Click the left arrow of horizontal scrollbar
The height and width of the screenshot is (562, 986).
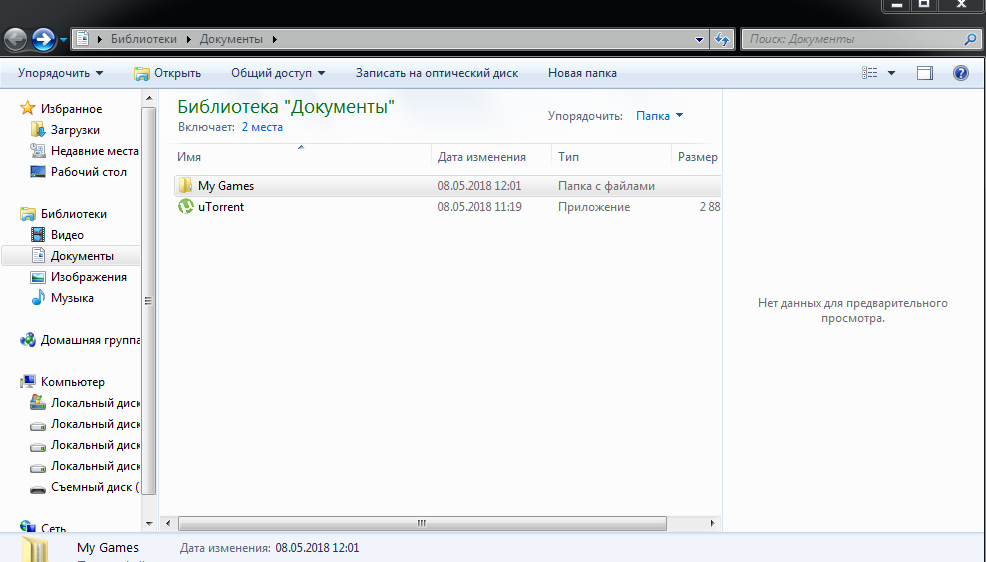click(x=168, y=523)
